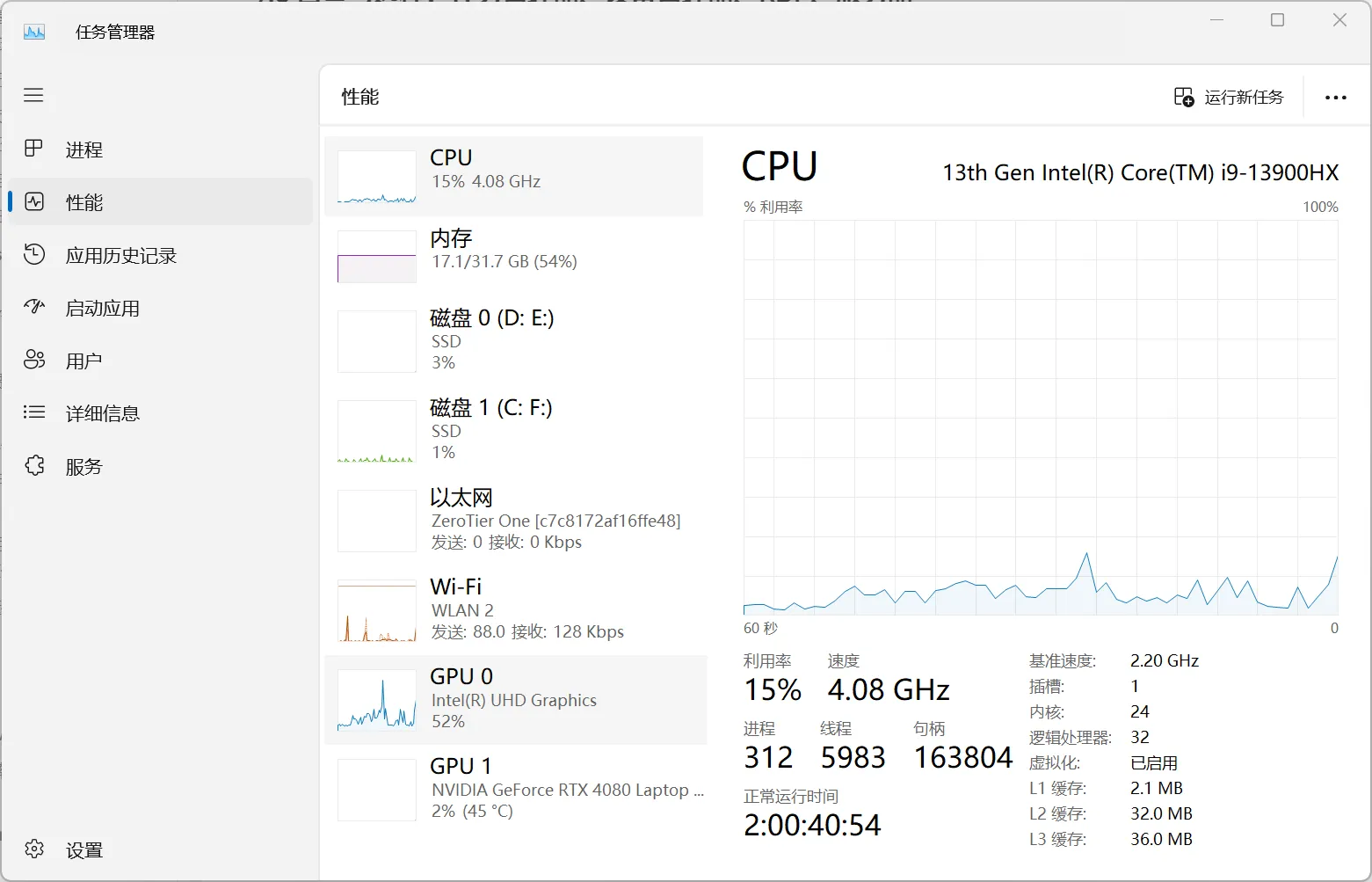Open the three-dot more options menu

[x=1335, y=98]
